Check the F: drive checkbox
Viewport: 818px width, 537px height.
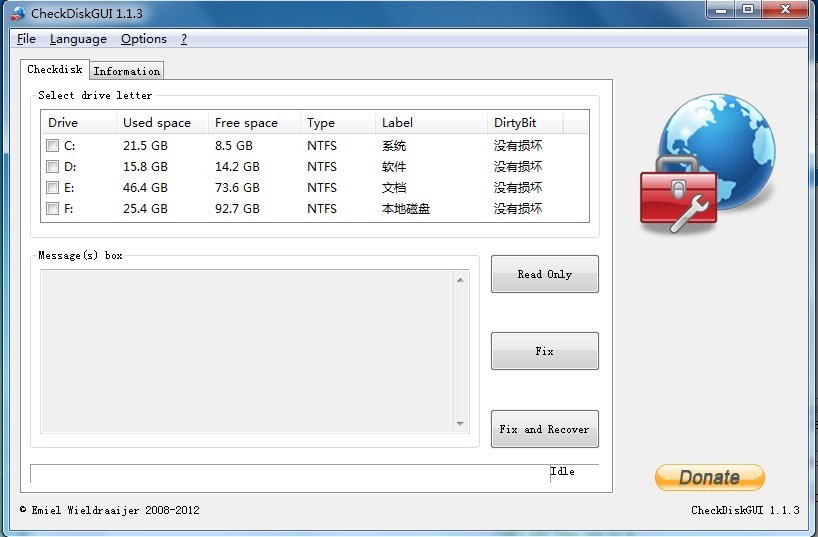coord(52,209)
